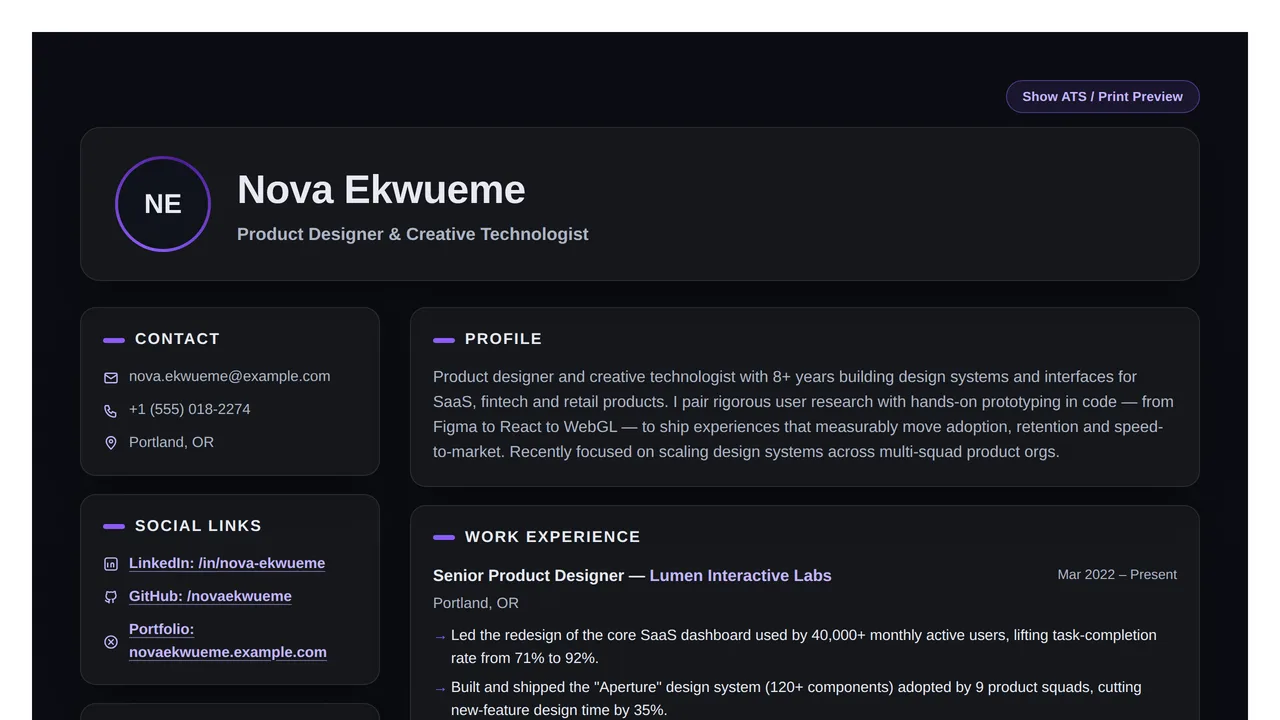
Task: Click the bullet about 40,000+ monthly active users
Action: 804,646
